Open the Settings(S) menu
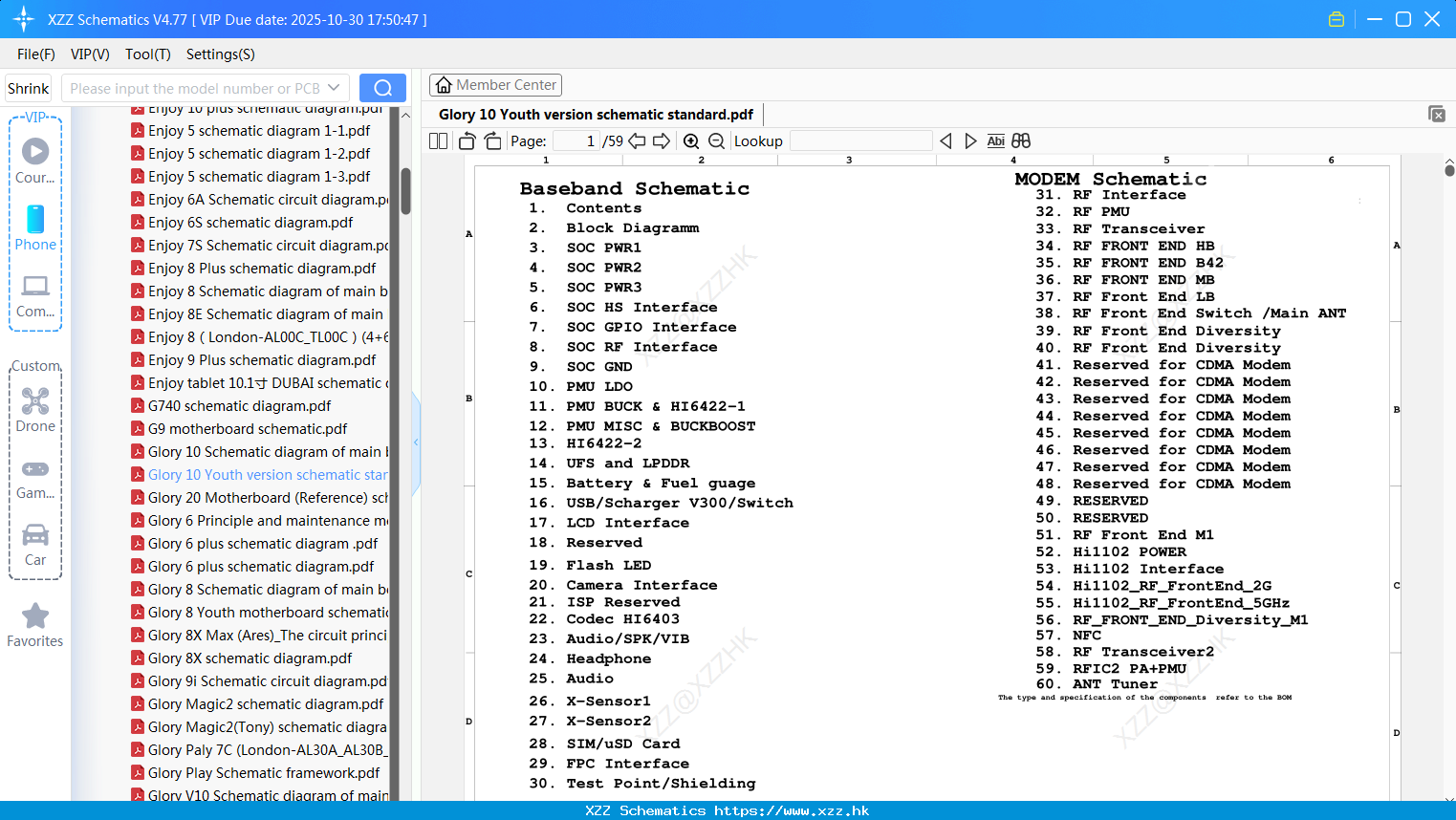 point(221,54)
